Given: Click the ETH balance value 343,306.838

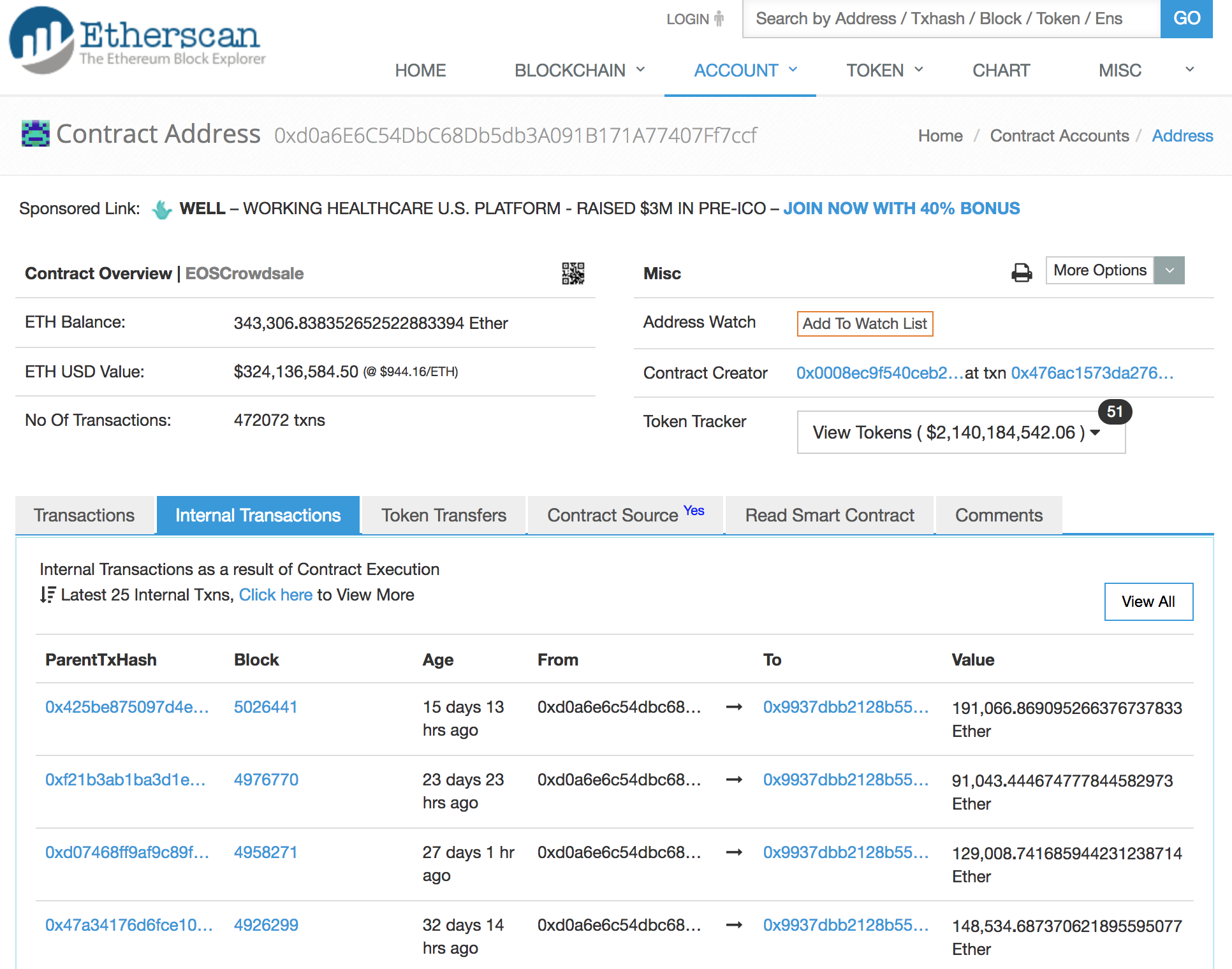Looking at the screenshot, I should 370,323.
